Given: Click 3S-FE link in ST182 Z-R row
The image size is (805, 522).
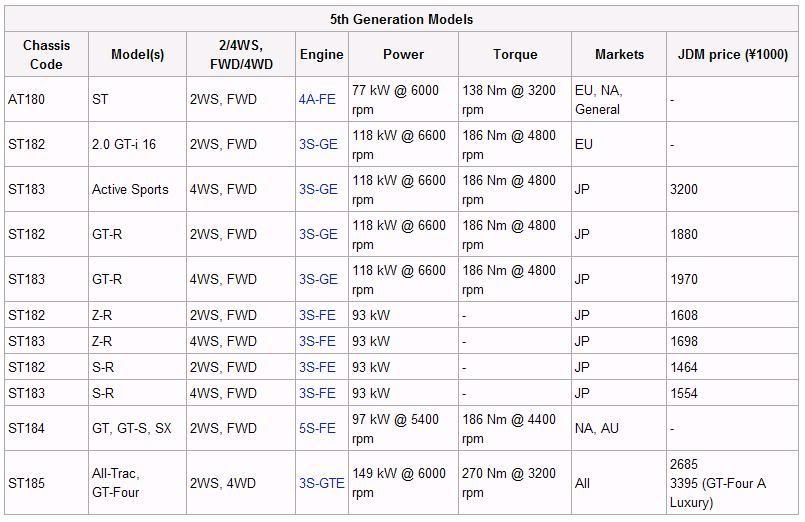Looking at the screenshot, I should [317, 315].
